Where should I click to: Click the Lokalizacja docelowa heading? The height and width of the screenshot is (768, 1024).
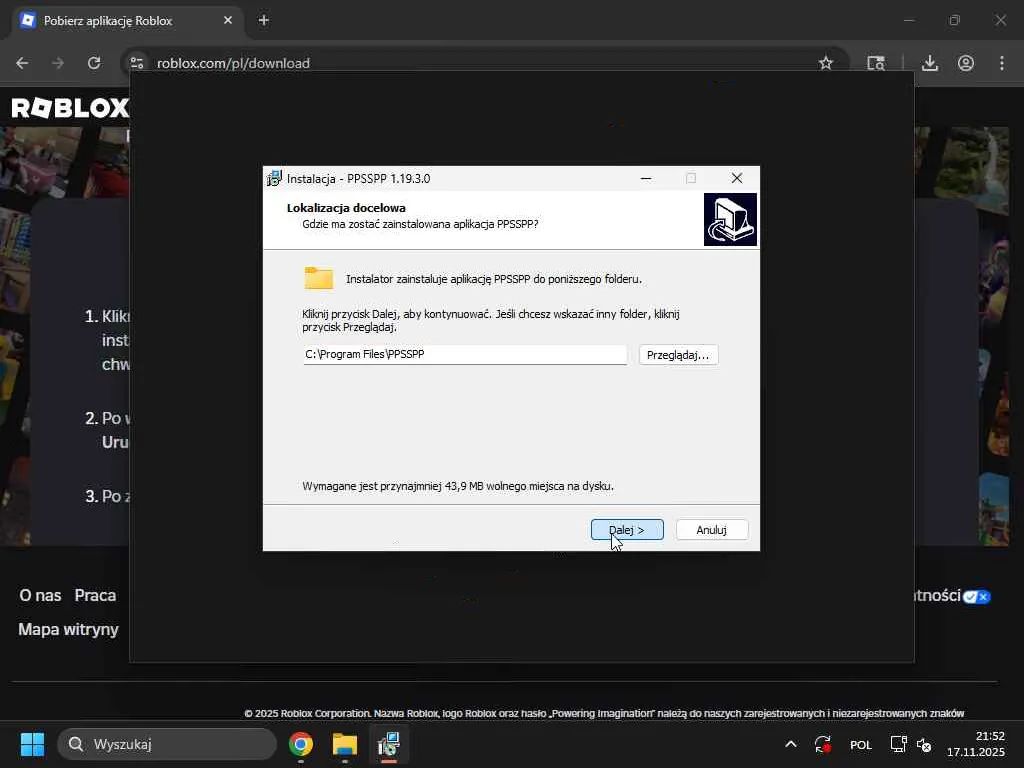(x=346, y=208)
